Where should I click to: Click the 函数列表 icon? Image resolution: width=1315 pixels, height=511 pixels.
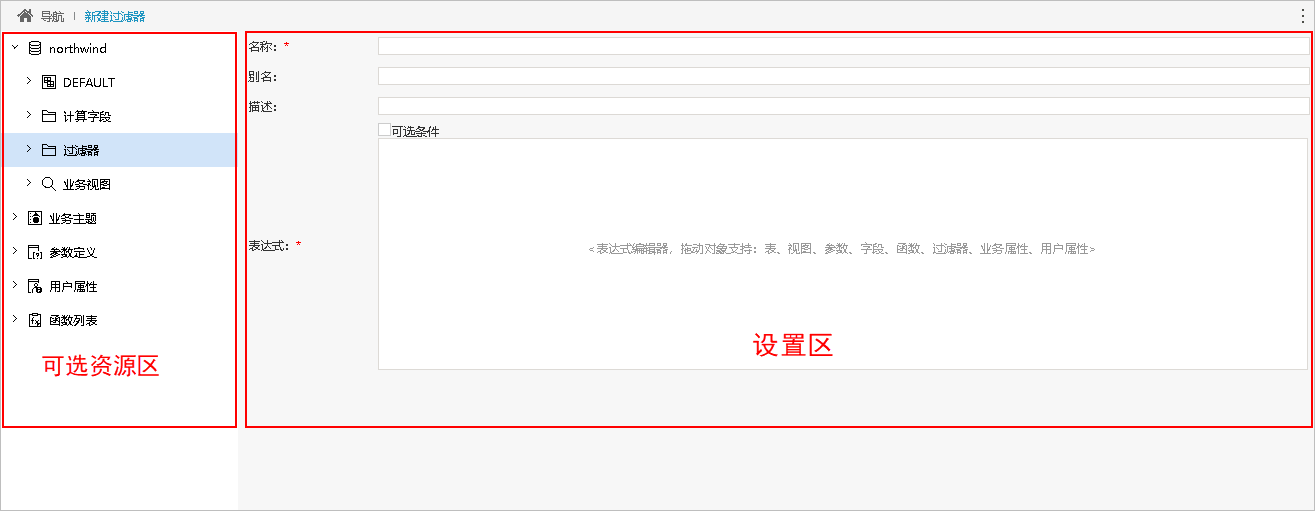[x=35, y=320]
